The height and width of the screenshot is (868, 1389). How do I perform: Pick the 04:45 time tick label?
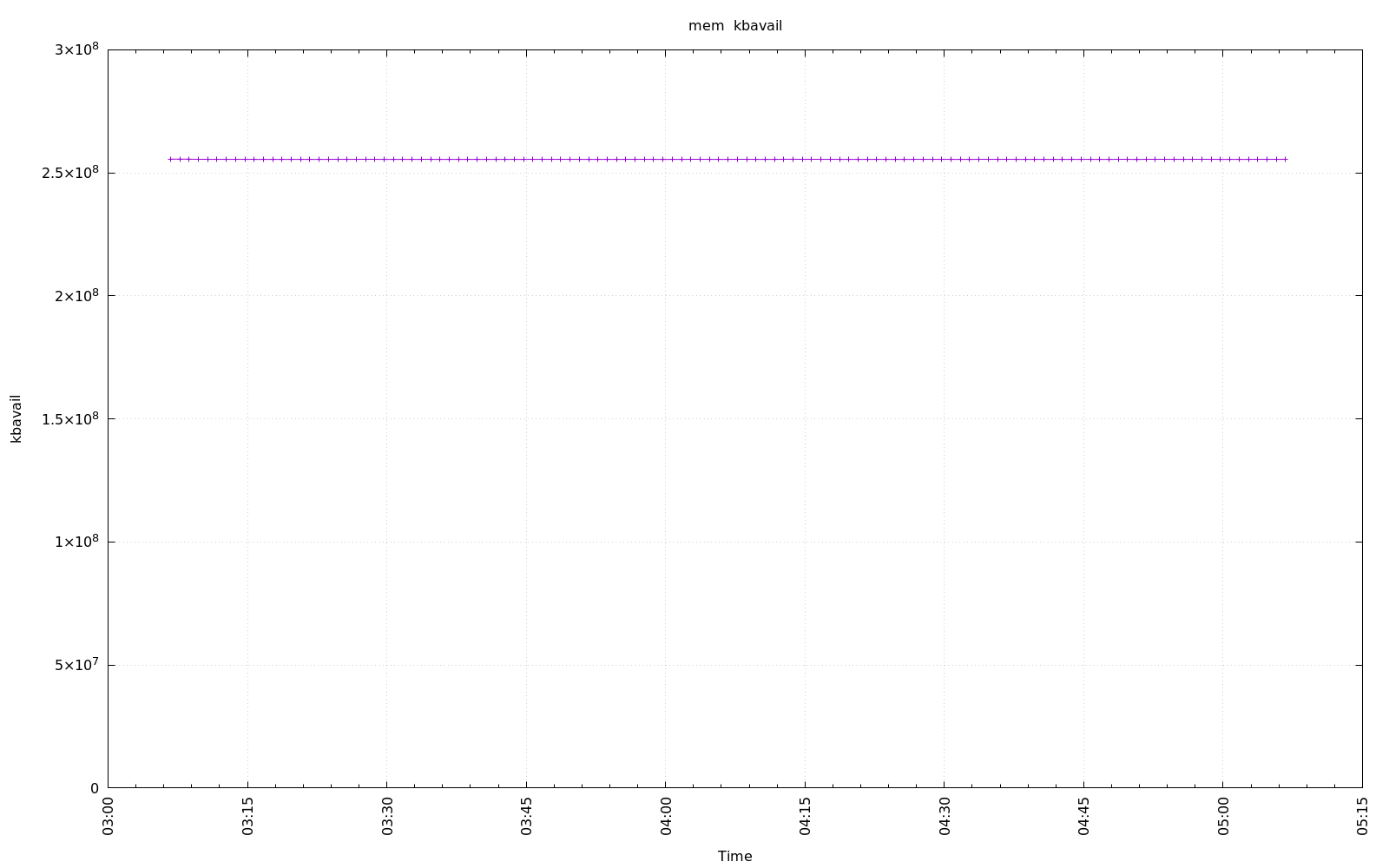click(x=1083, y=816)
